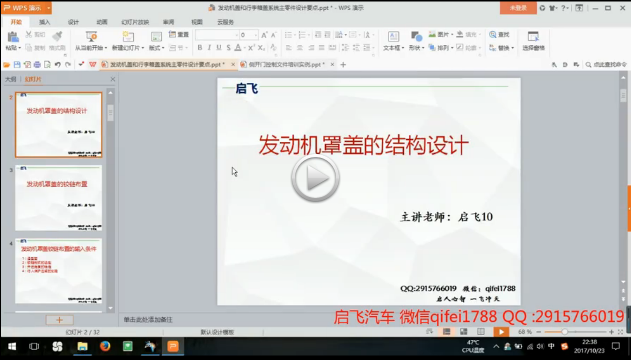Click the New Slide icon
This screenshot has height=360, width=631.
pos(128,37)
